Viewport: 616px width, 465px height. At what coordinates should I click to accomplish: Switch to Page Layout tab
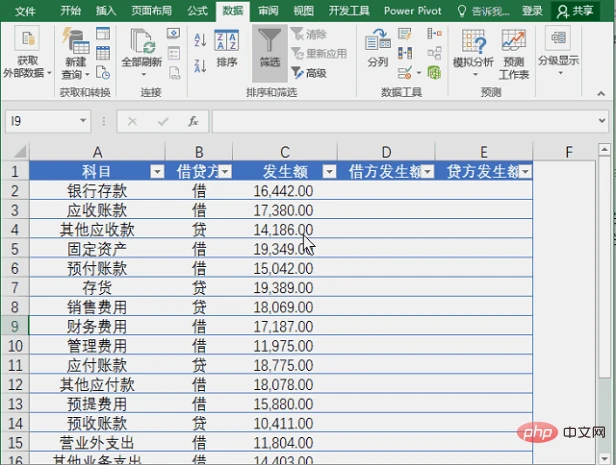tap(152, 11)
